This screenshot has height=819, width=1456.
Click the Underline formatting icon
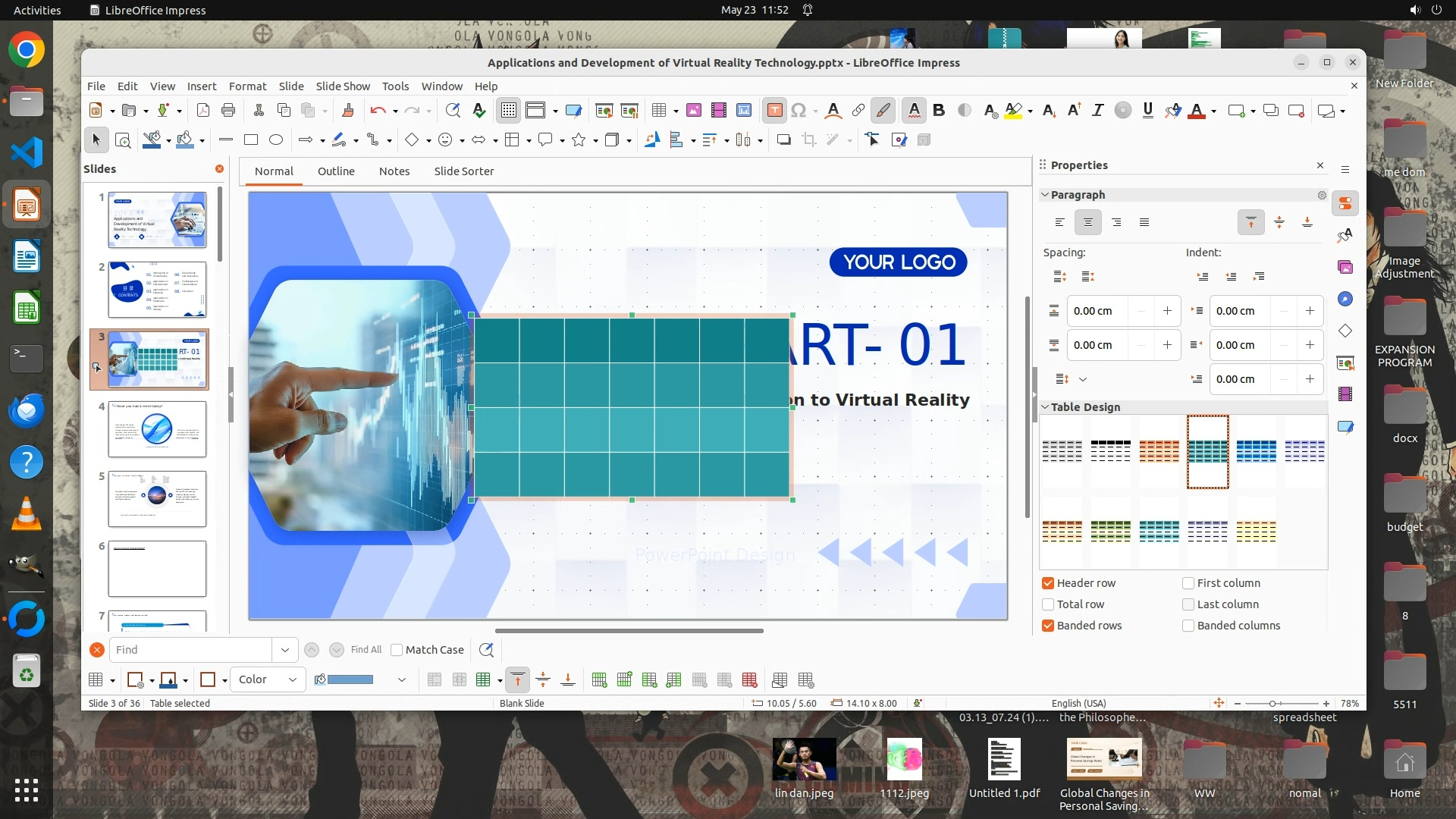click(1147, 111)
